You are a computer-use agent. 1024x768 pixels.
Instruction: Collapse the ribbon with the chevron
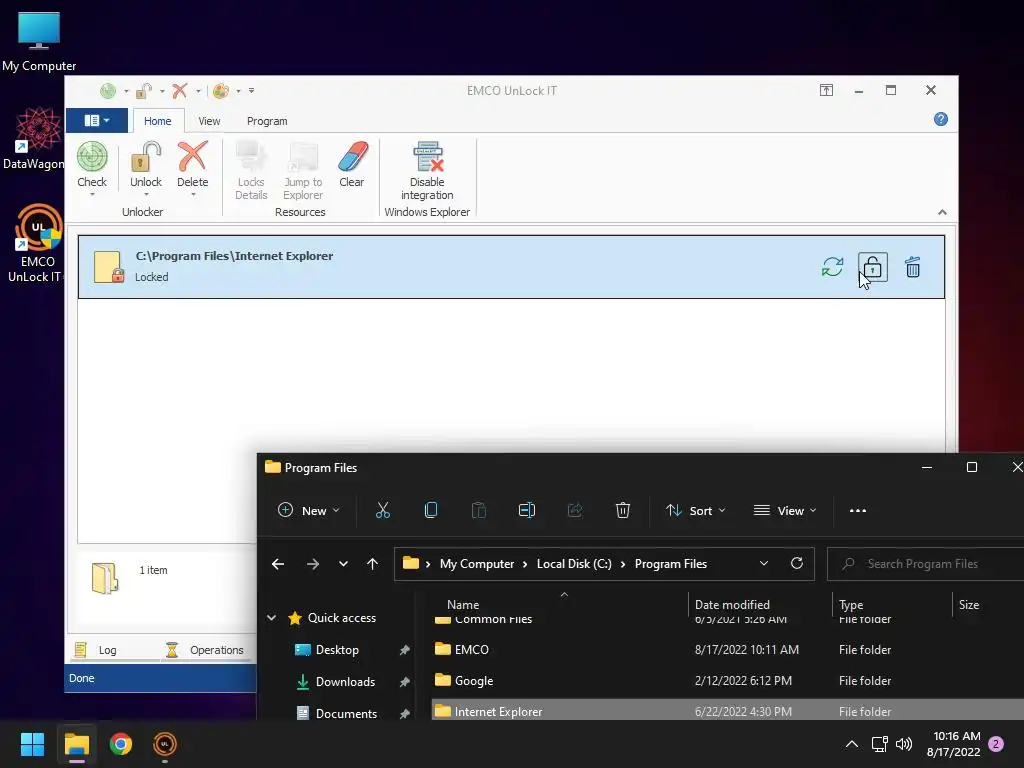pyautogui.click(x=942, y=212)
